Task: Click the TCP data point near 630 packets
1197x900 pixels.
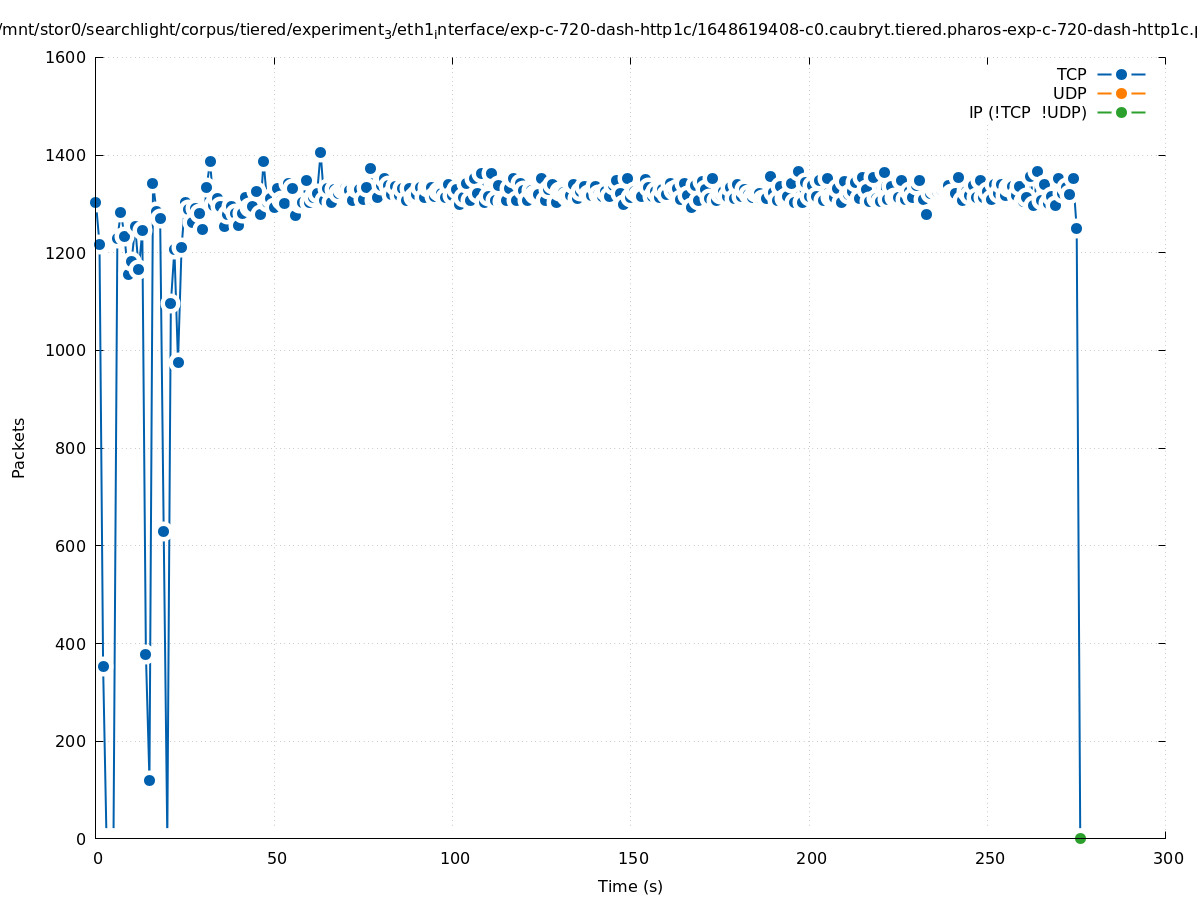Action: pyautogui.click(x=163, y=531)
